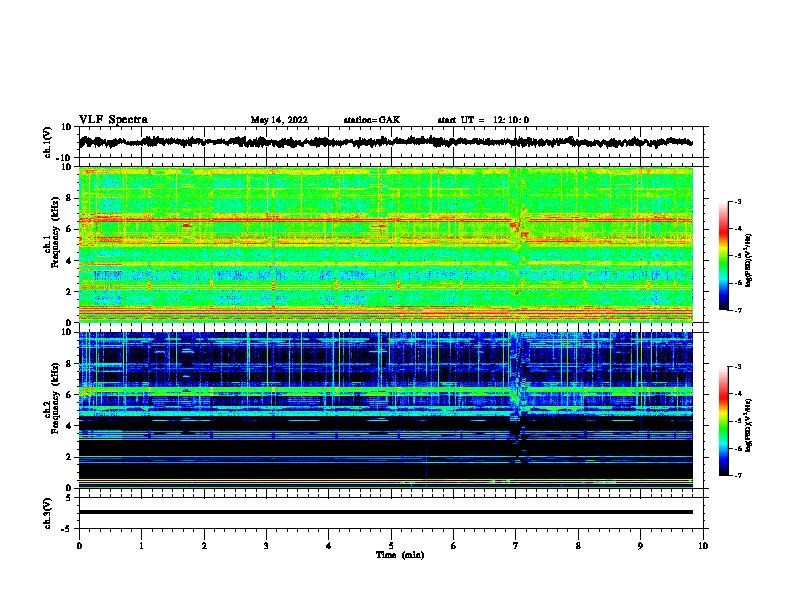Click the ch.2 spectrogram disturbance near minute 7
Image resolution: width=792 pixels, height=612 pixels.
(x=518, y=394)
